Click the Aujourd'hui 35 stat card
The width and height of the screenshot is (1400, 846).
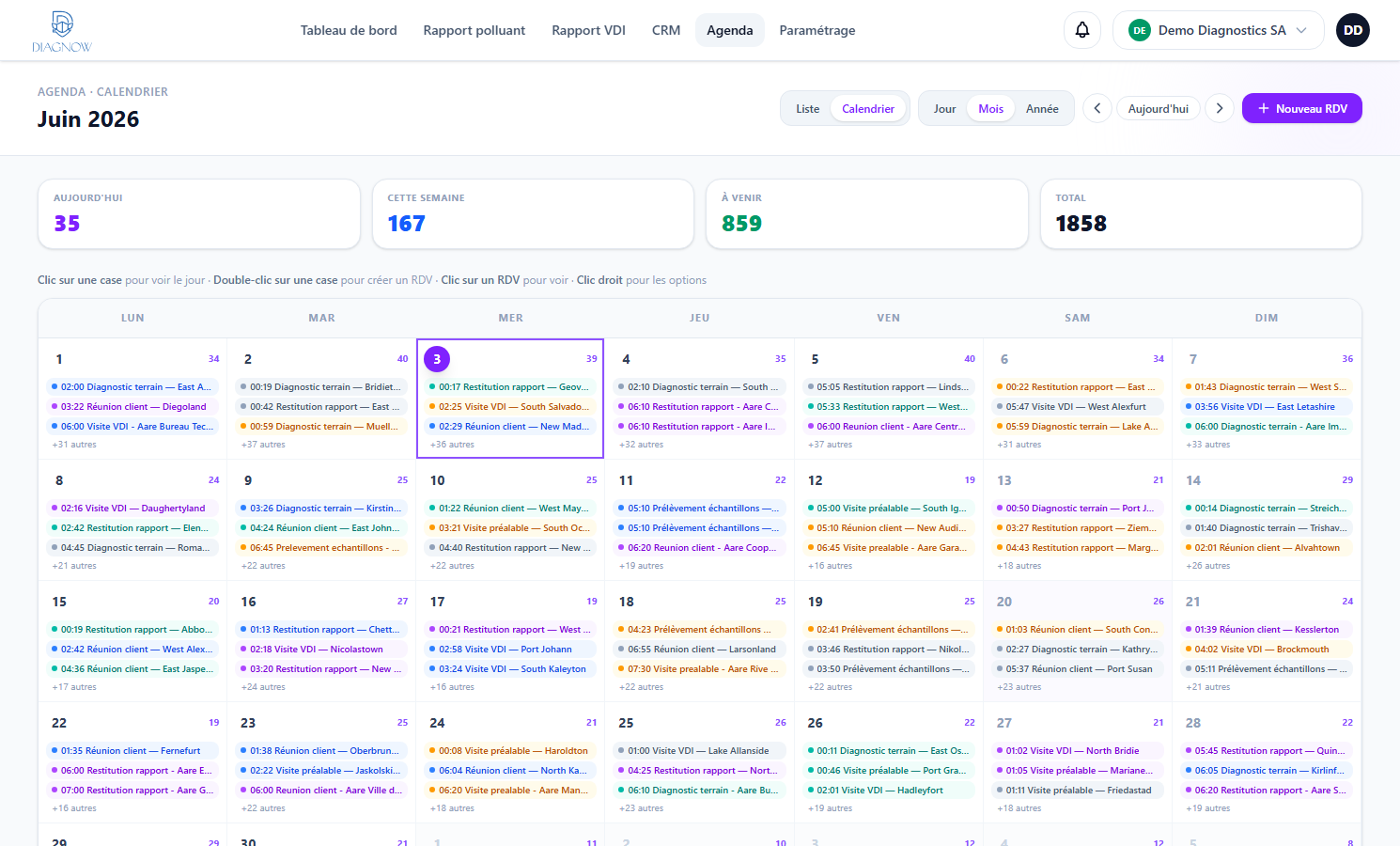click(199, 214)
